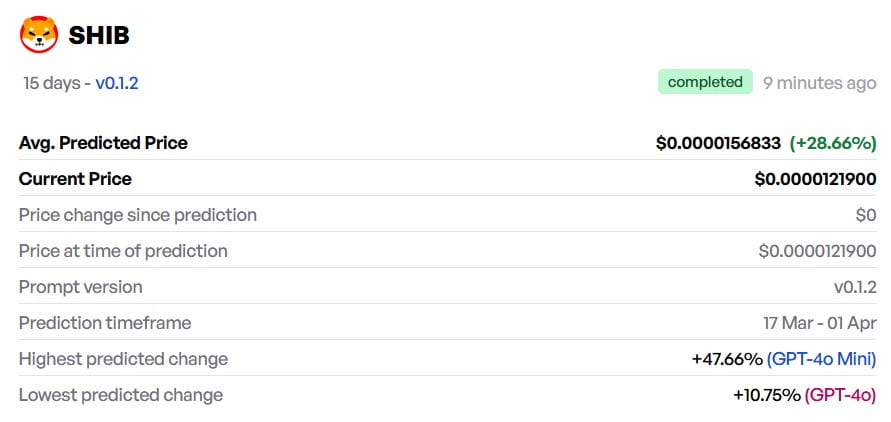Select the SHIB title heading

[x=99, y=35]
